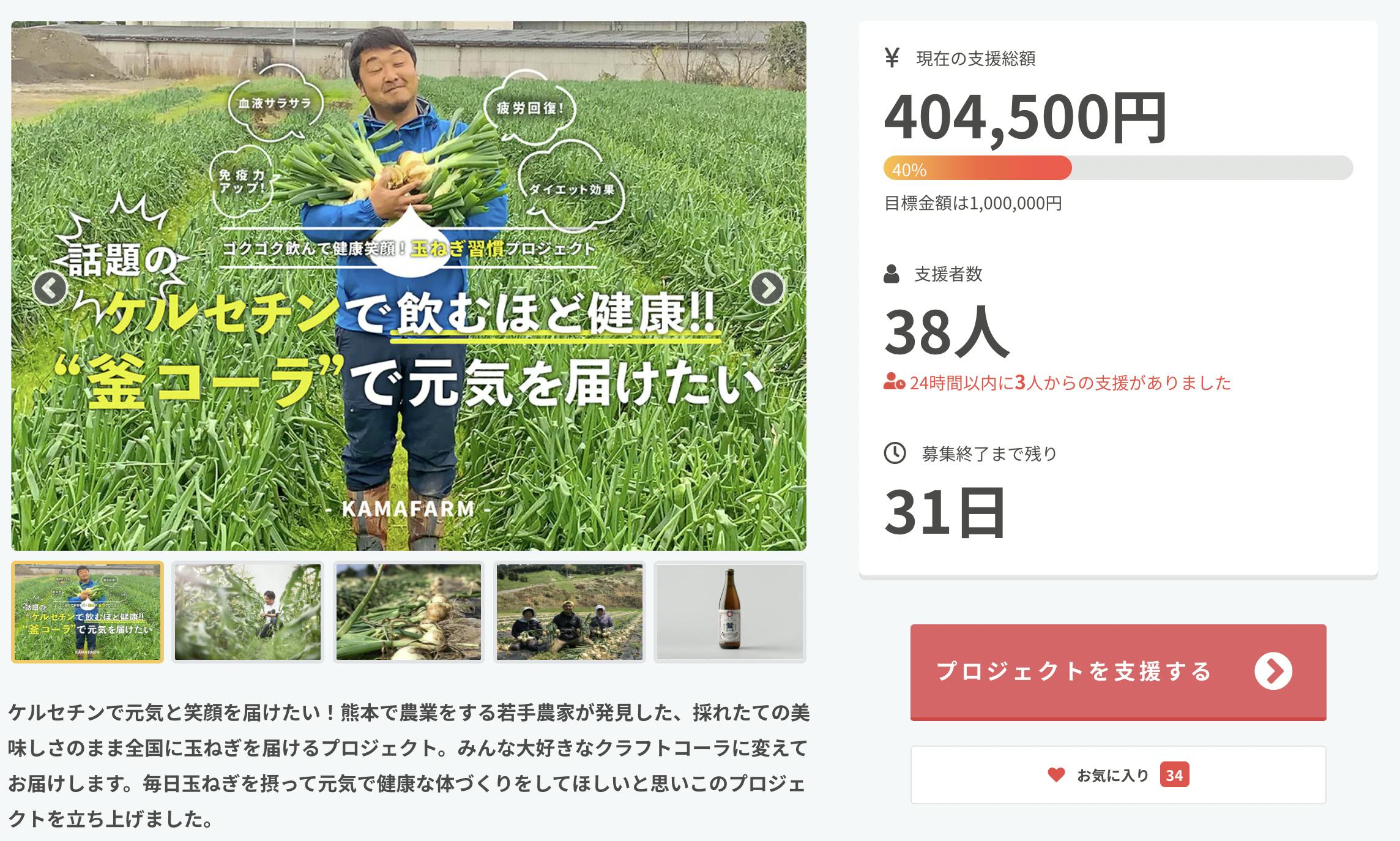Select the first thumbnail with farmer banner

tap(87, 612)
